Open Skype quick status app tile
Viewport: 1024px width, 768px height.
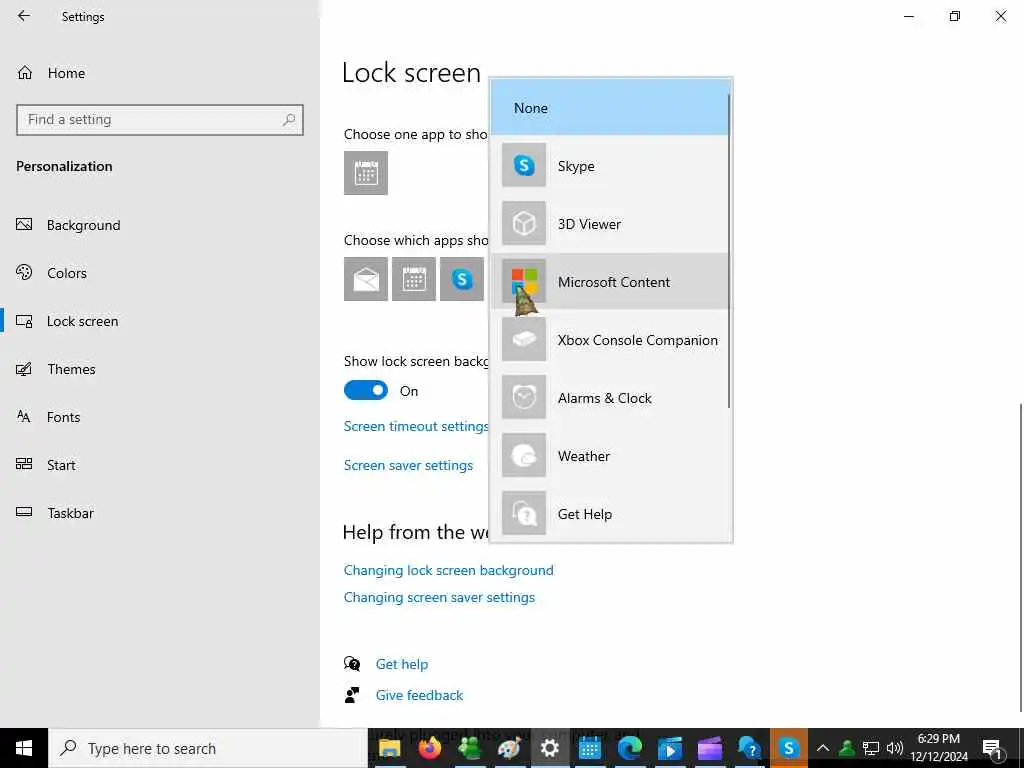462,279
